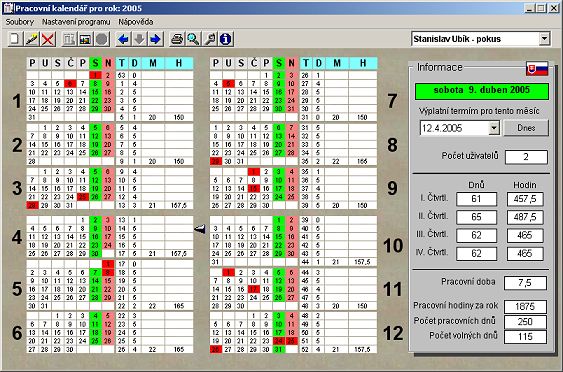Open the Nápověda menu
The image size is (563, 372).
coord(136,22)
